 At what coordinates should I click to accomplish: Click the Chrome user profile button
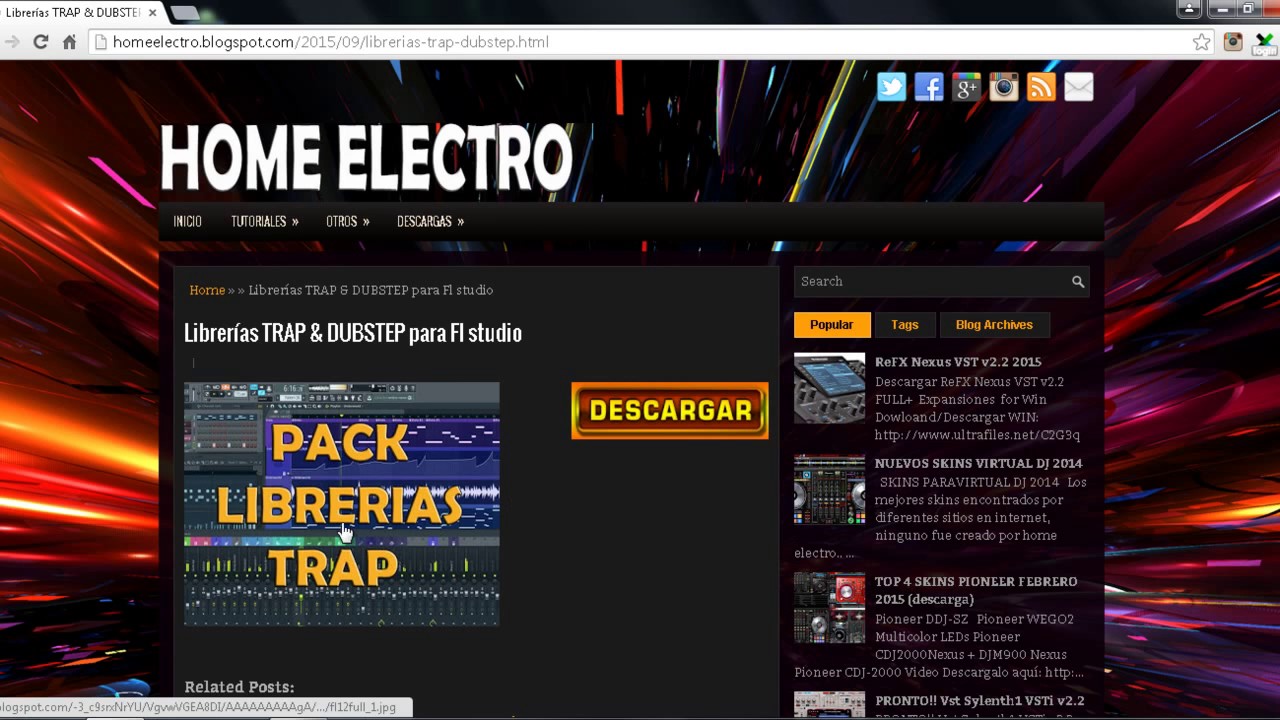pyautogui.click(x=1189, y=9)
